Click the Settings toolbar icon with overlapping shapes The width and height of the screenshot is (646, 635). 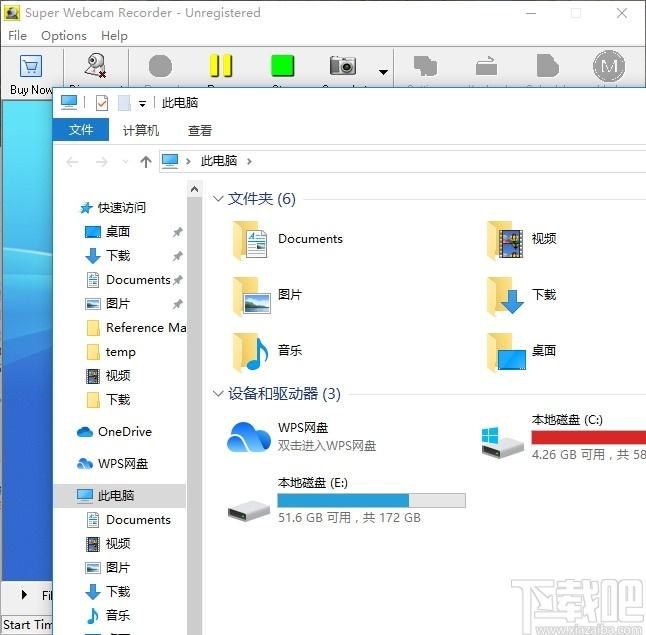[x=425, y=66]
